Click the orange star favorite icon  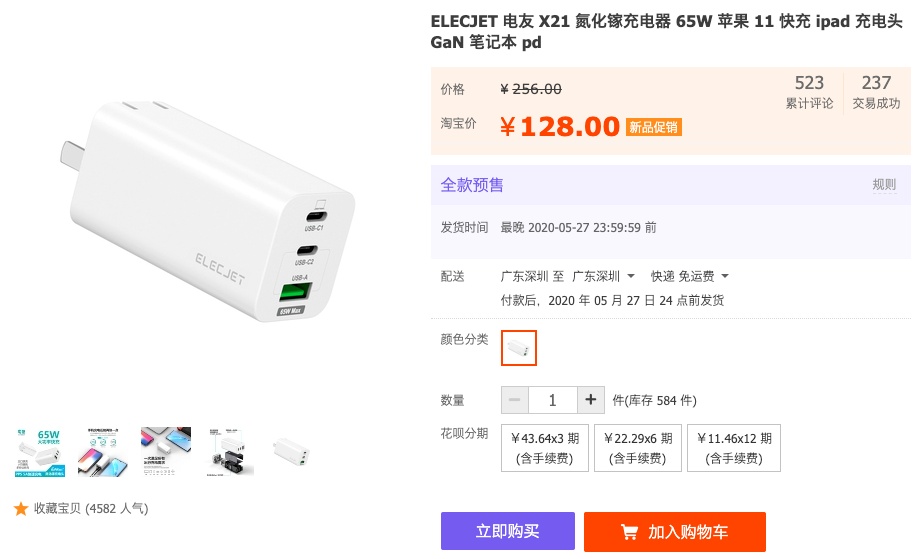coord(21,509)
